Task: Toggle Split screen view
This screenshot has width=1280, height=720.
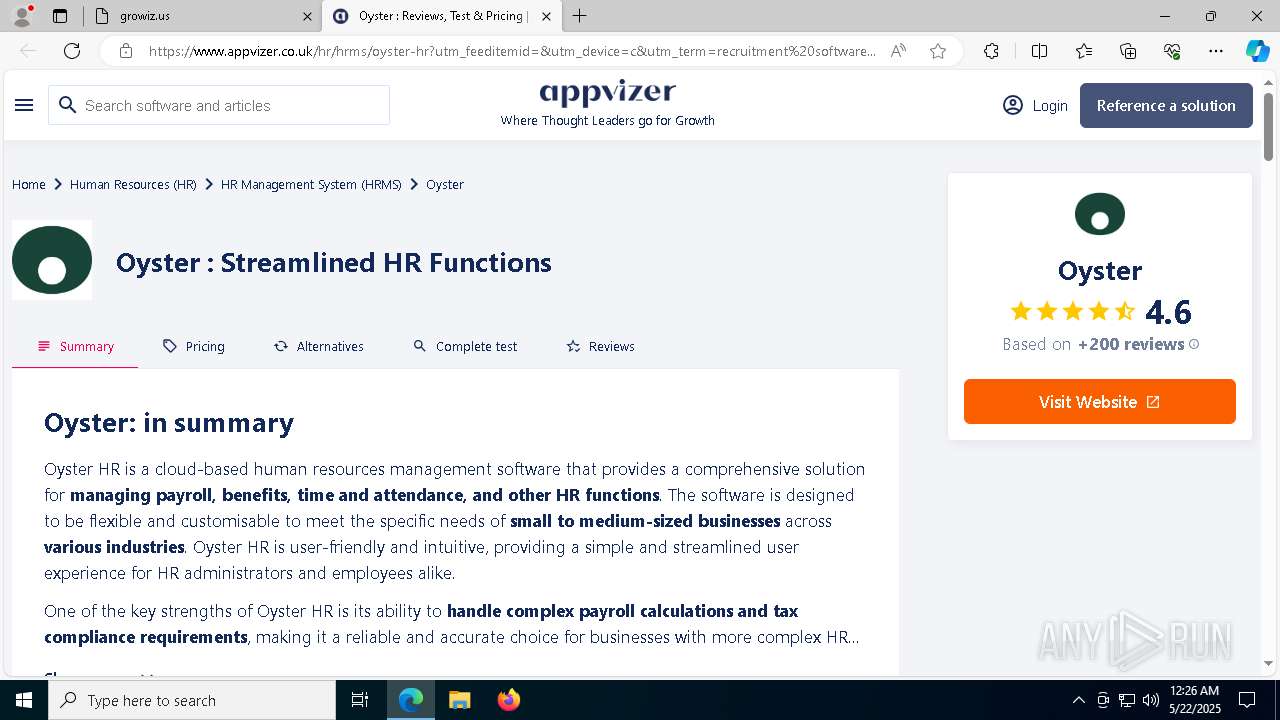Action: point(1039,51)
